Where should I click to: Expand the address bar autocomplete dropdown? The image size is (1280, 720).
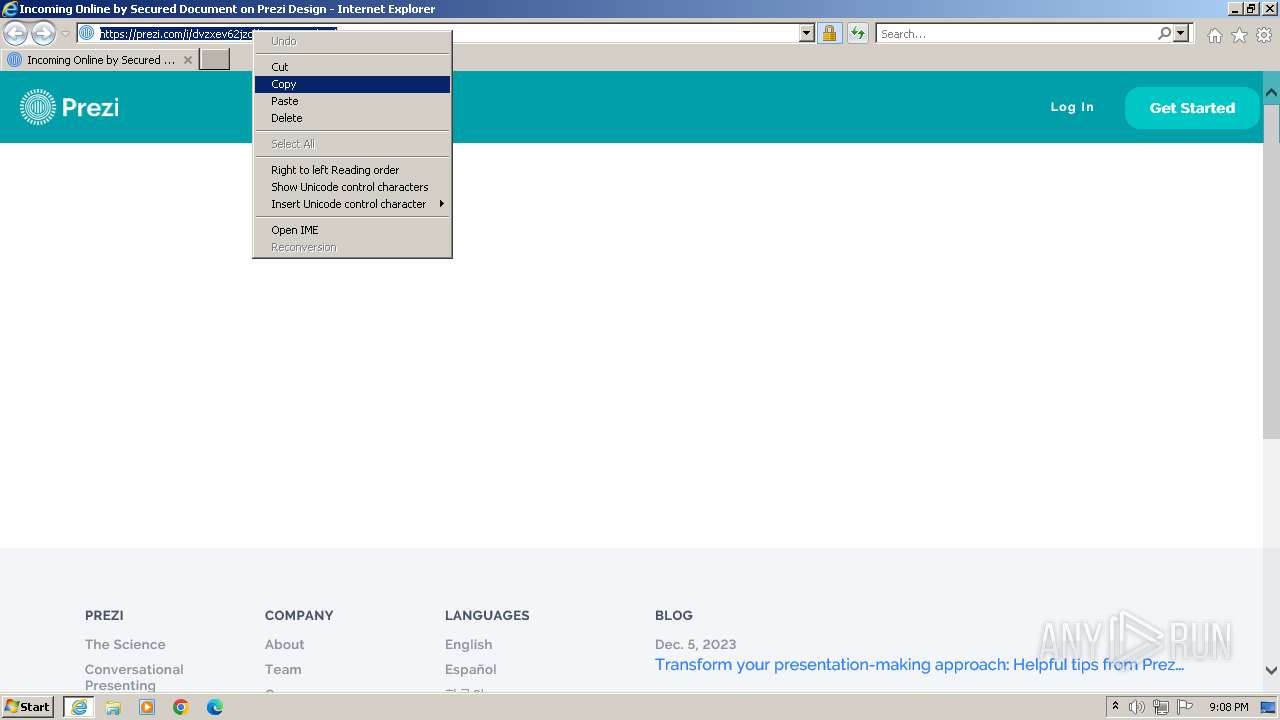point(807,34)
